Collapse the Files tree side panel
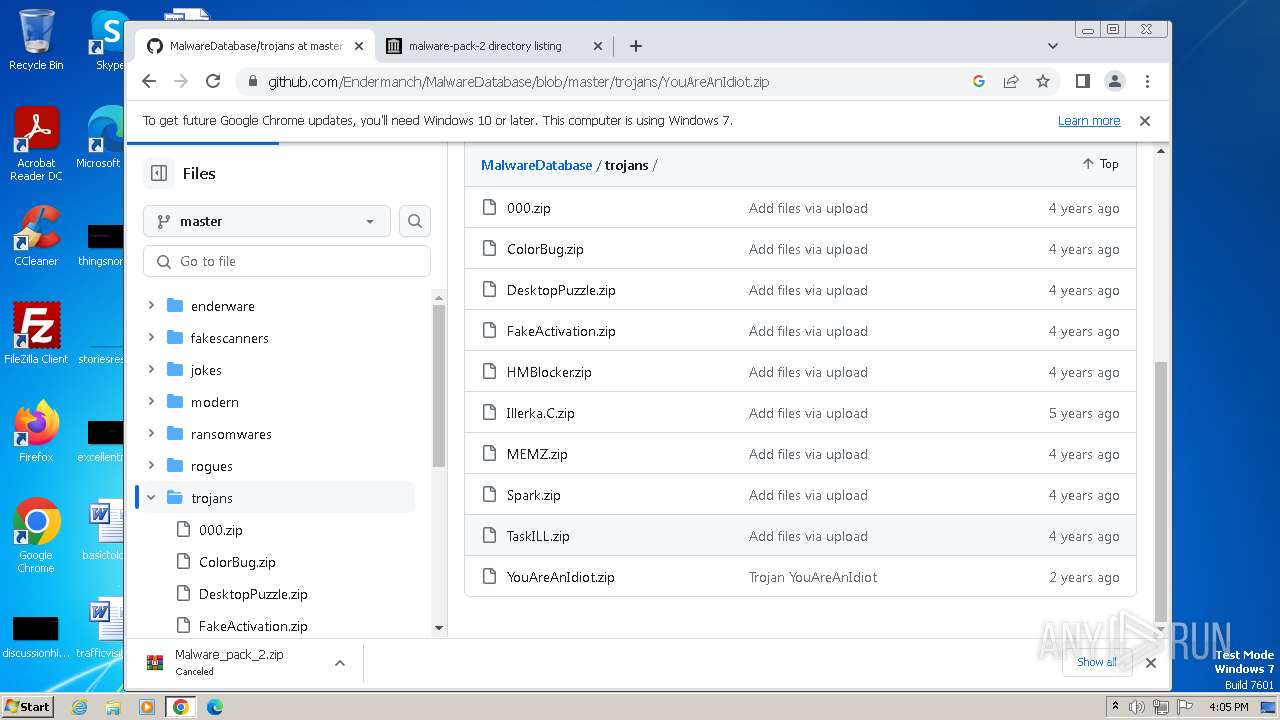The image size is (1280, 720). (159, 173)
